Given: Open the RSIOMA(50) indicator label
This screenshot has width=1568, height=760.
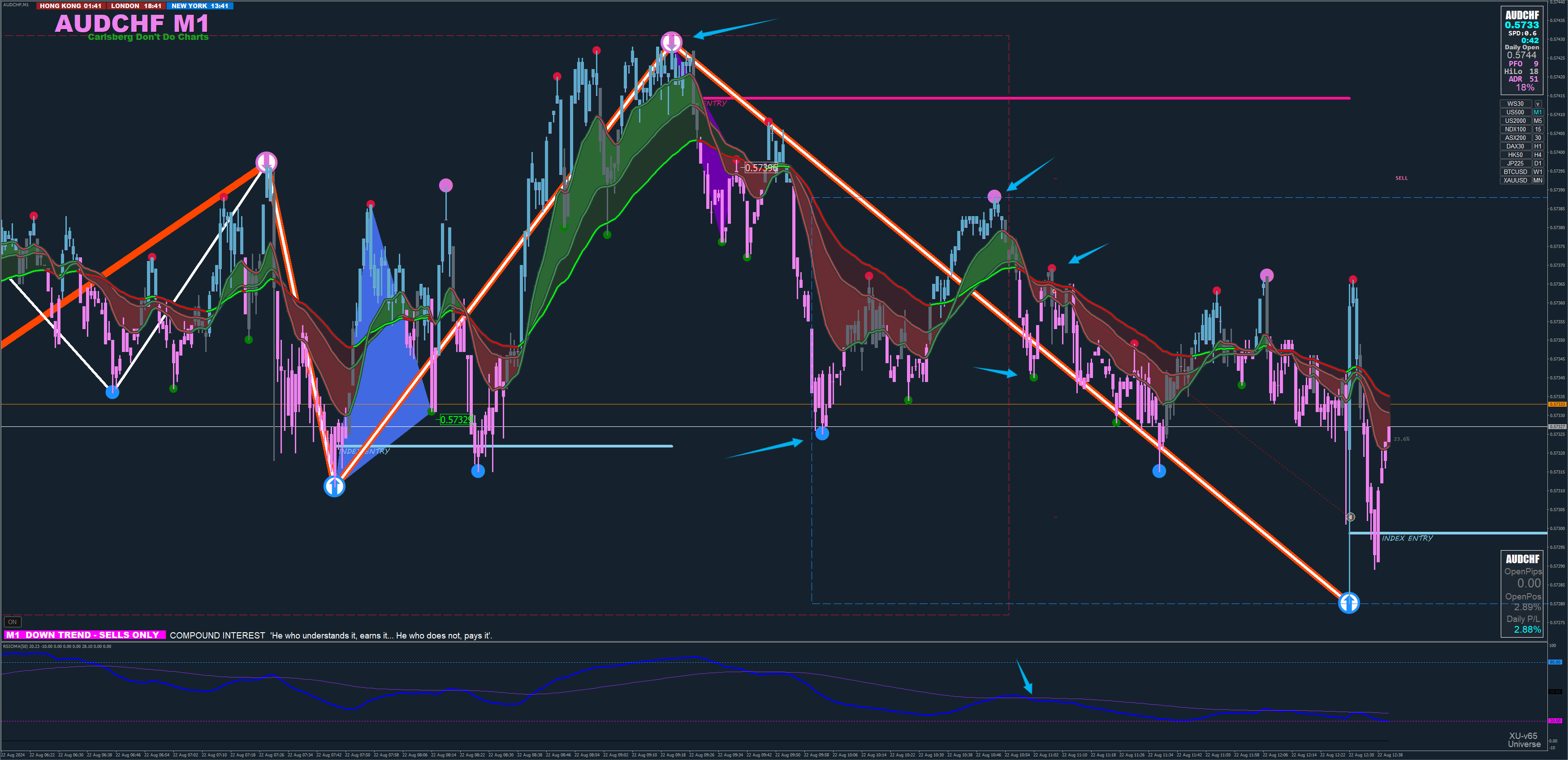Looking at the screenshot, I should tap(15, 646).
